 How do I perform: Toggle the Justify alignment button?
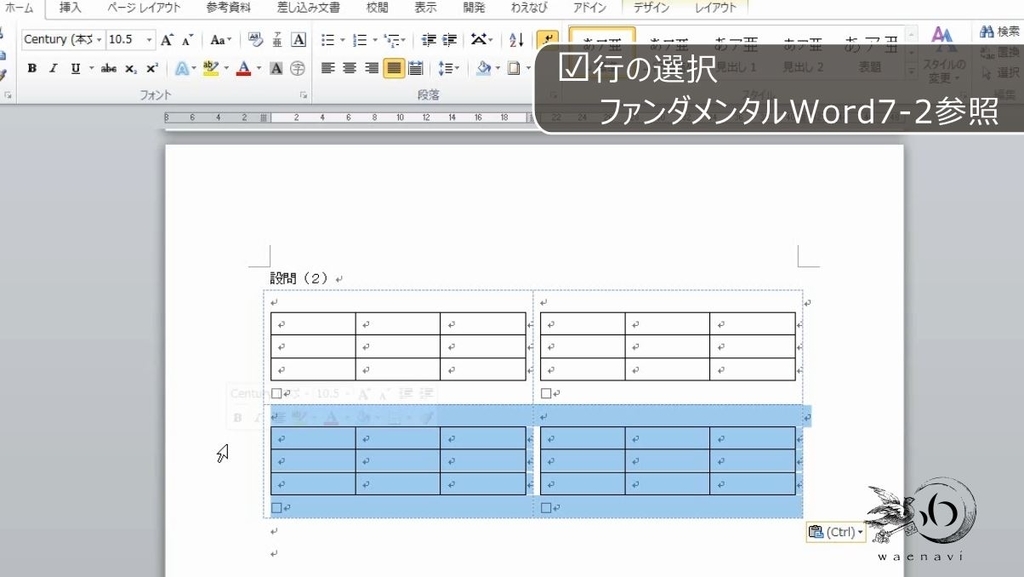[393, 68]
